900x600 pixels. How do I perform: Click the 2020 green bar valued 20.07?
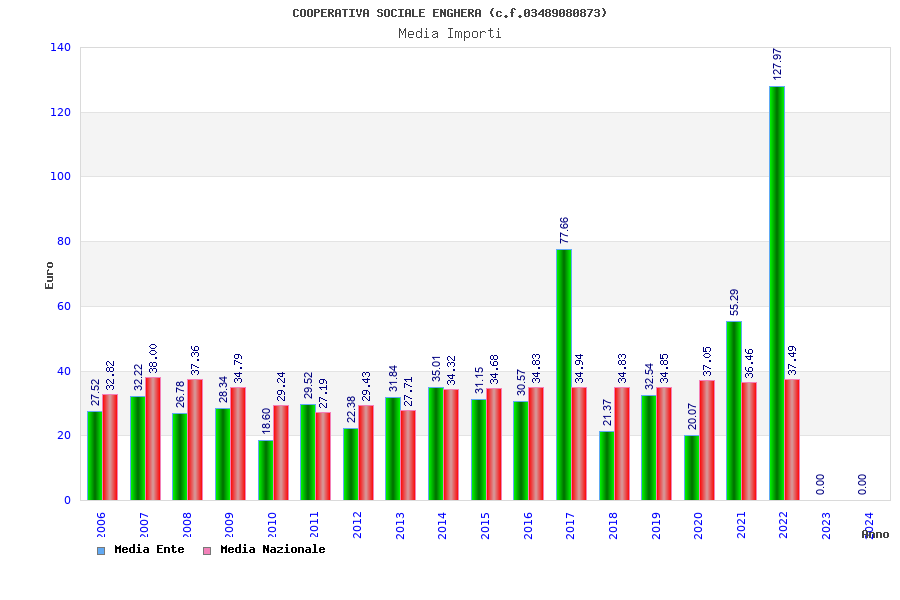[x=691, y=467]
